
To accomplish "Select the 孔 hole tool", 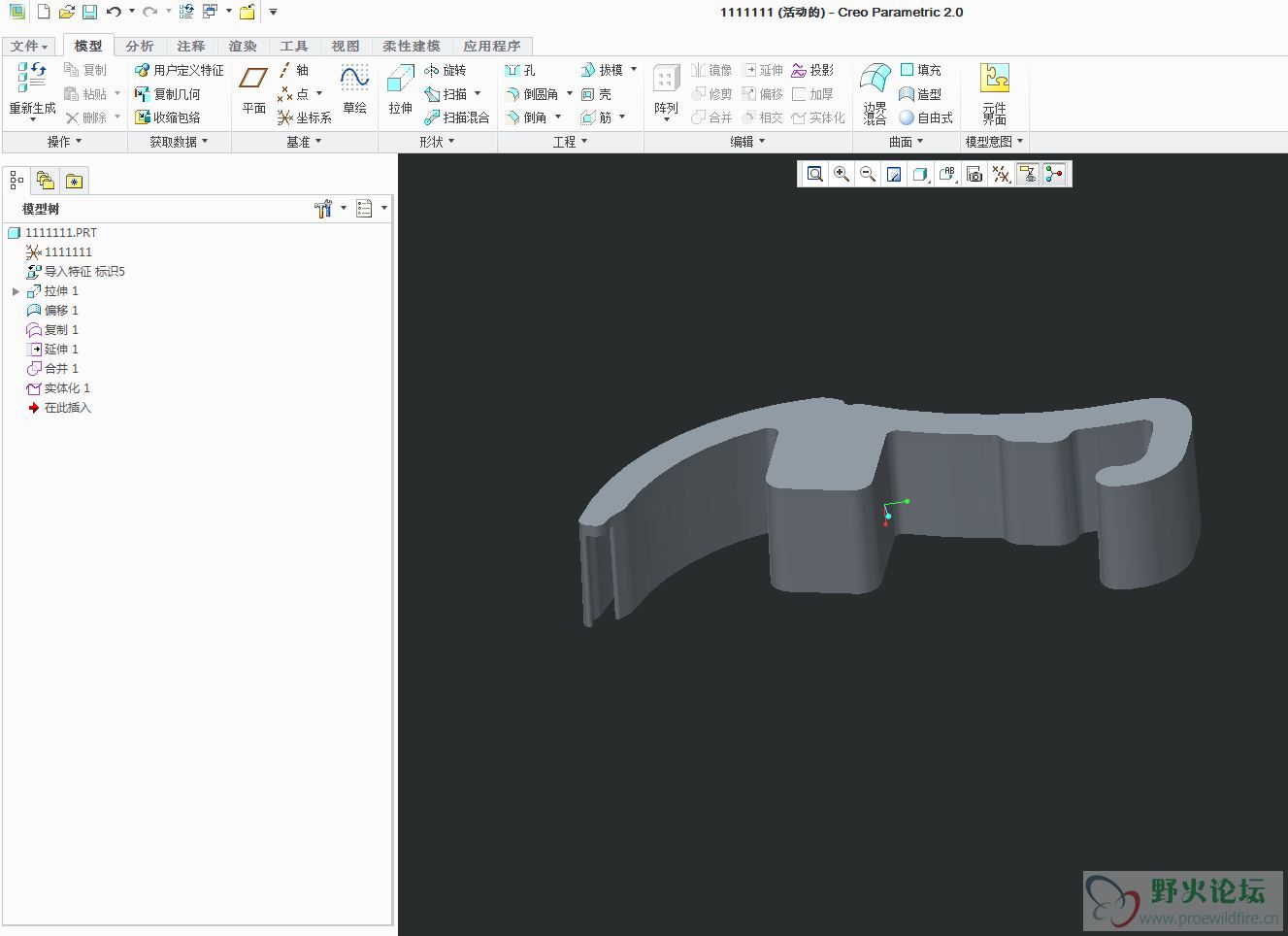I will 520,70.
